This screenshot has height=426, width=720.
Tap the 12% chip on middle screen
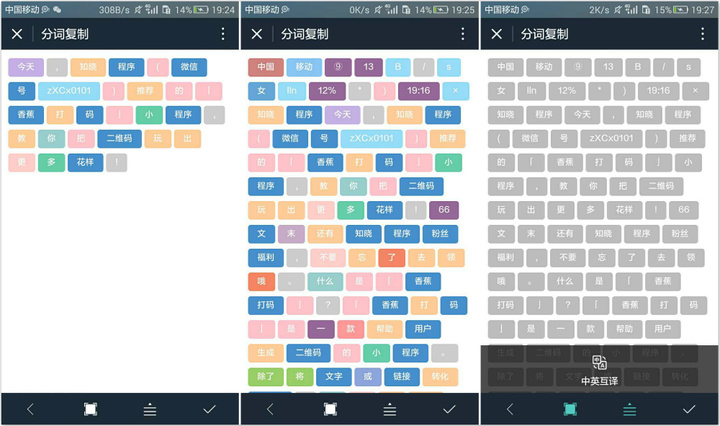point(327,91)
